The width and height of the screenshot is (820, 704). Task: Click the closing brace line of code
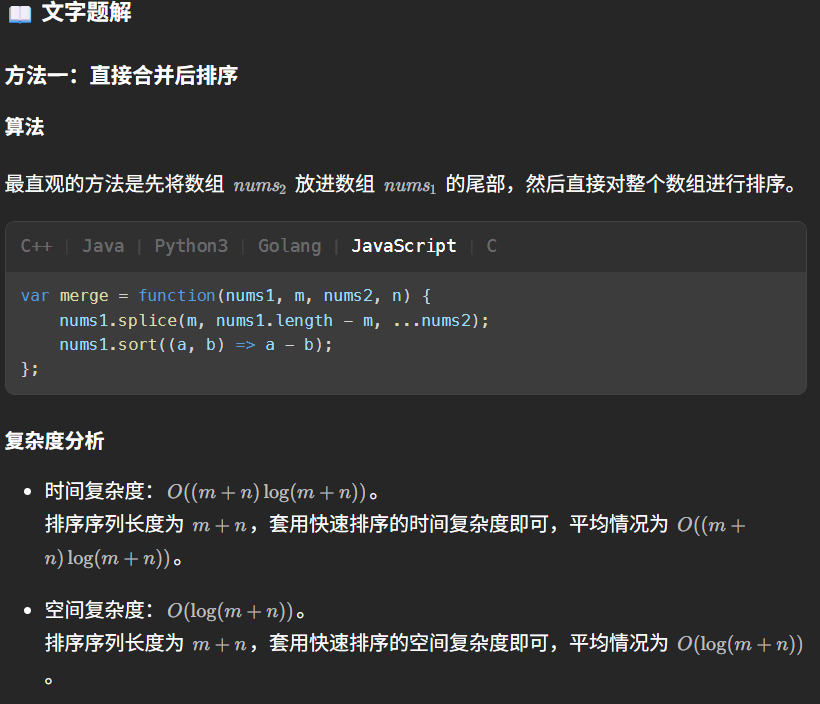[x=30, y=368]
